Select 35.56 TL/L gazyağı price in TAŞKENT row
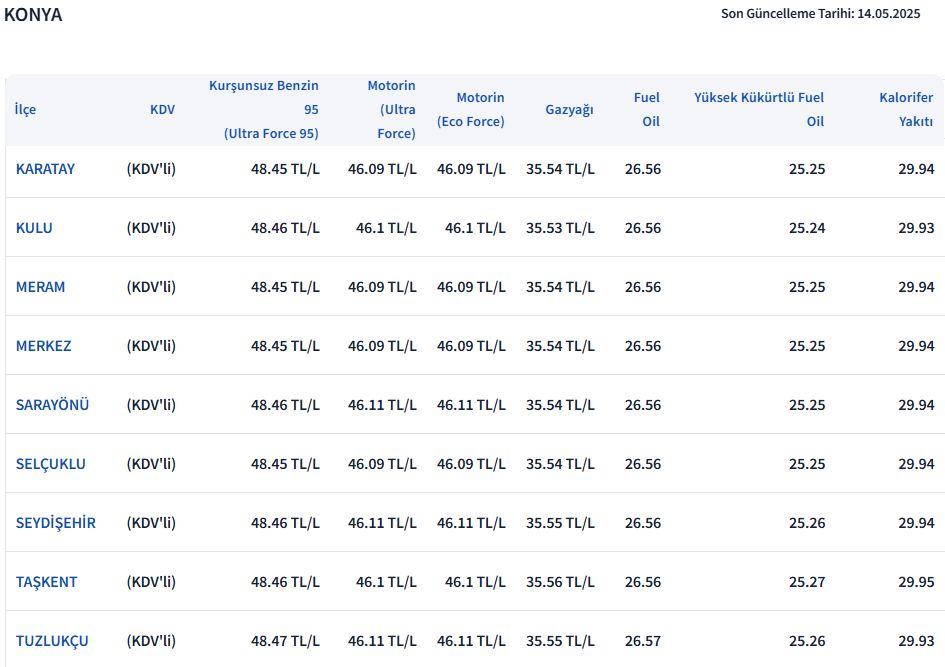 [x=560, y=583]
